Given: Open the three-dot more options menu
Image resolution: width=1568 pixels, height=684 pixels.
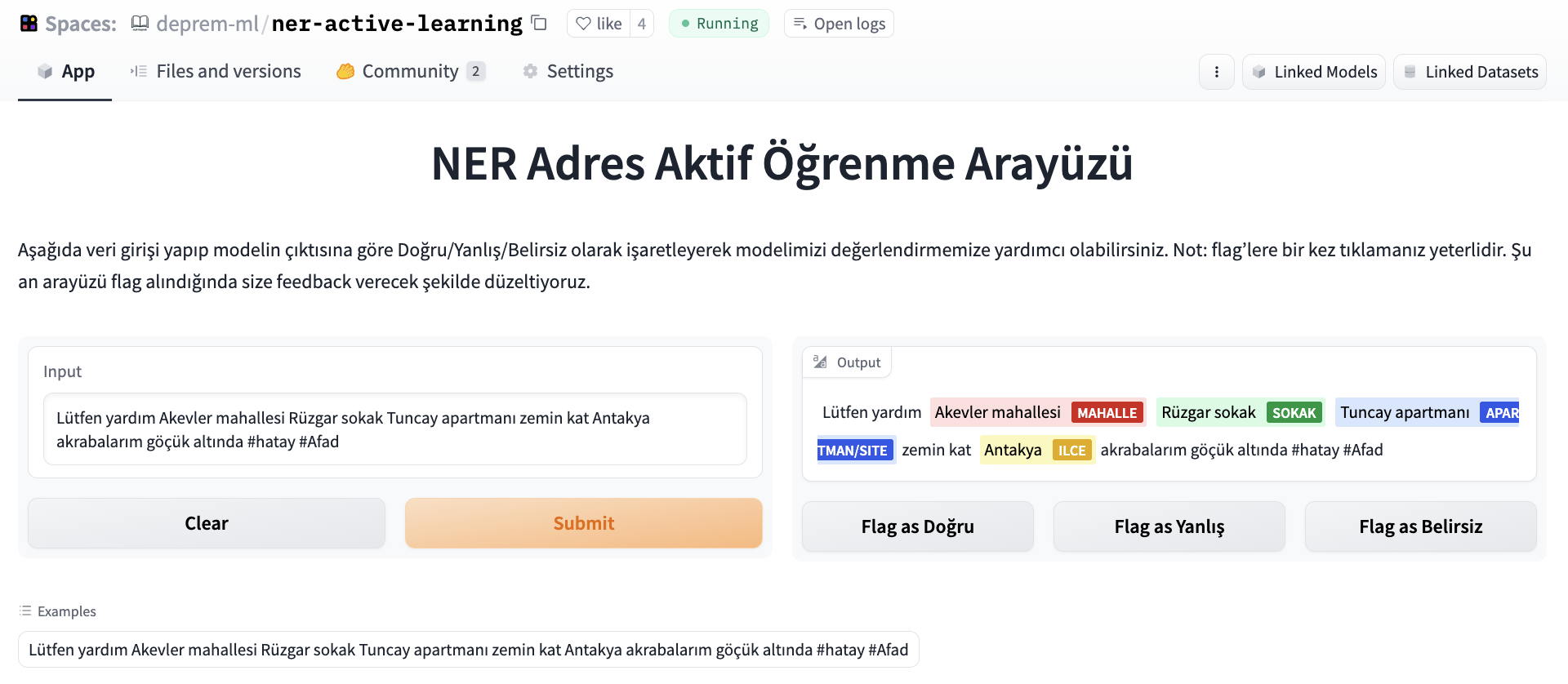Looking at the screenshot, I should 1216,72.
